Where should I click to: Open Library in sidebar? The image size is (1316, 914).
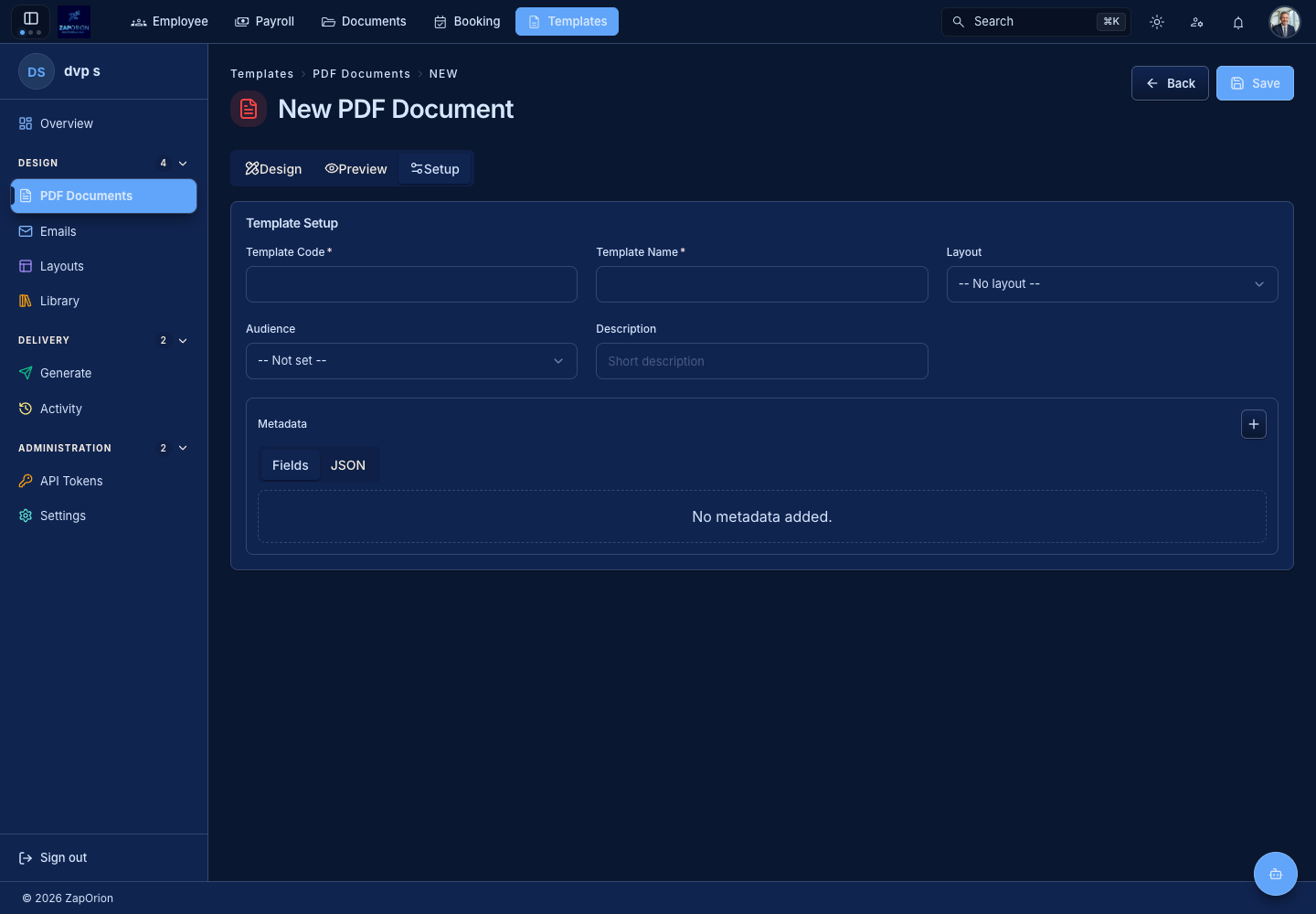pyautogui.click(x=103, y=301)
